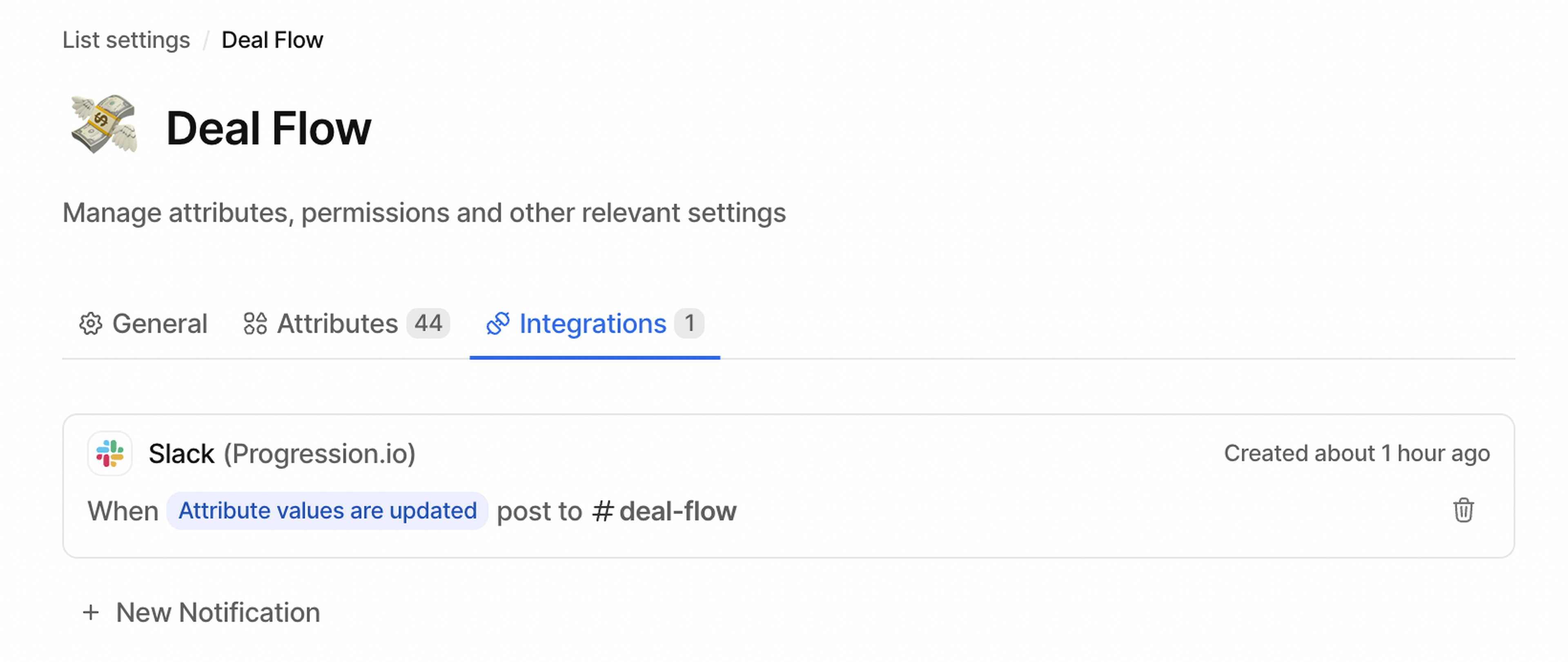The height and width of the screenshot is (662, 1568).
Task: Click the 44 attributes count badge
Action: [x=428, y=323]
